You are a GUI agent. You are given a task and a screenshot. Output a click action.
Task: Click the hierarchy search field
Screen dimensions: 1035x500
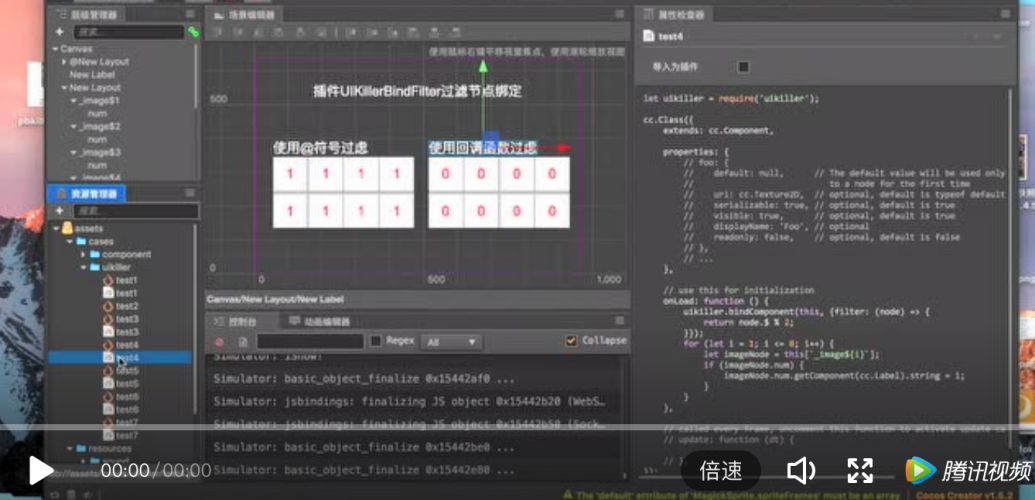[128, 32]
